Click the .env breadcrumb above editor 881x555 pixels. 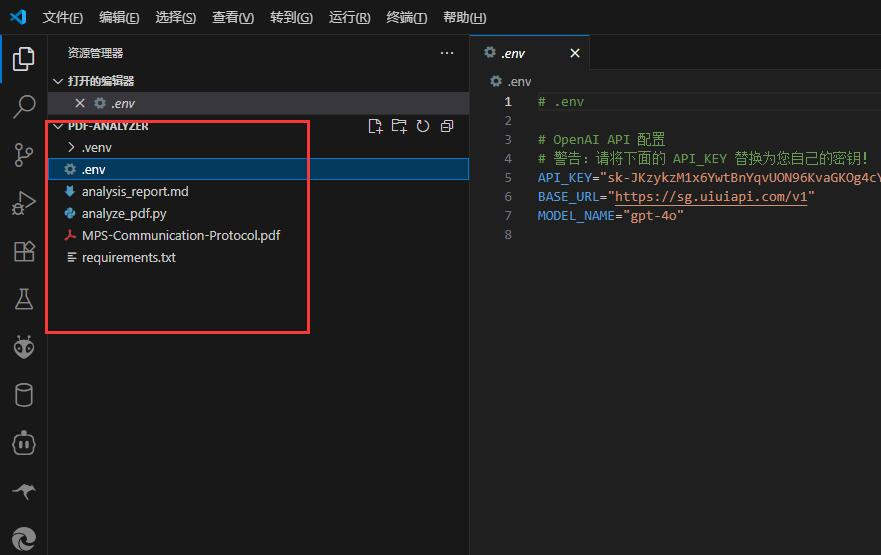tap(511, 81)
